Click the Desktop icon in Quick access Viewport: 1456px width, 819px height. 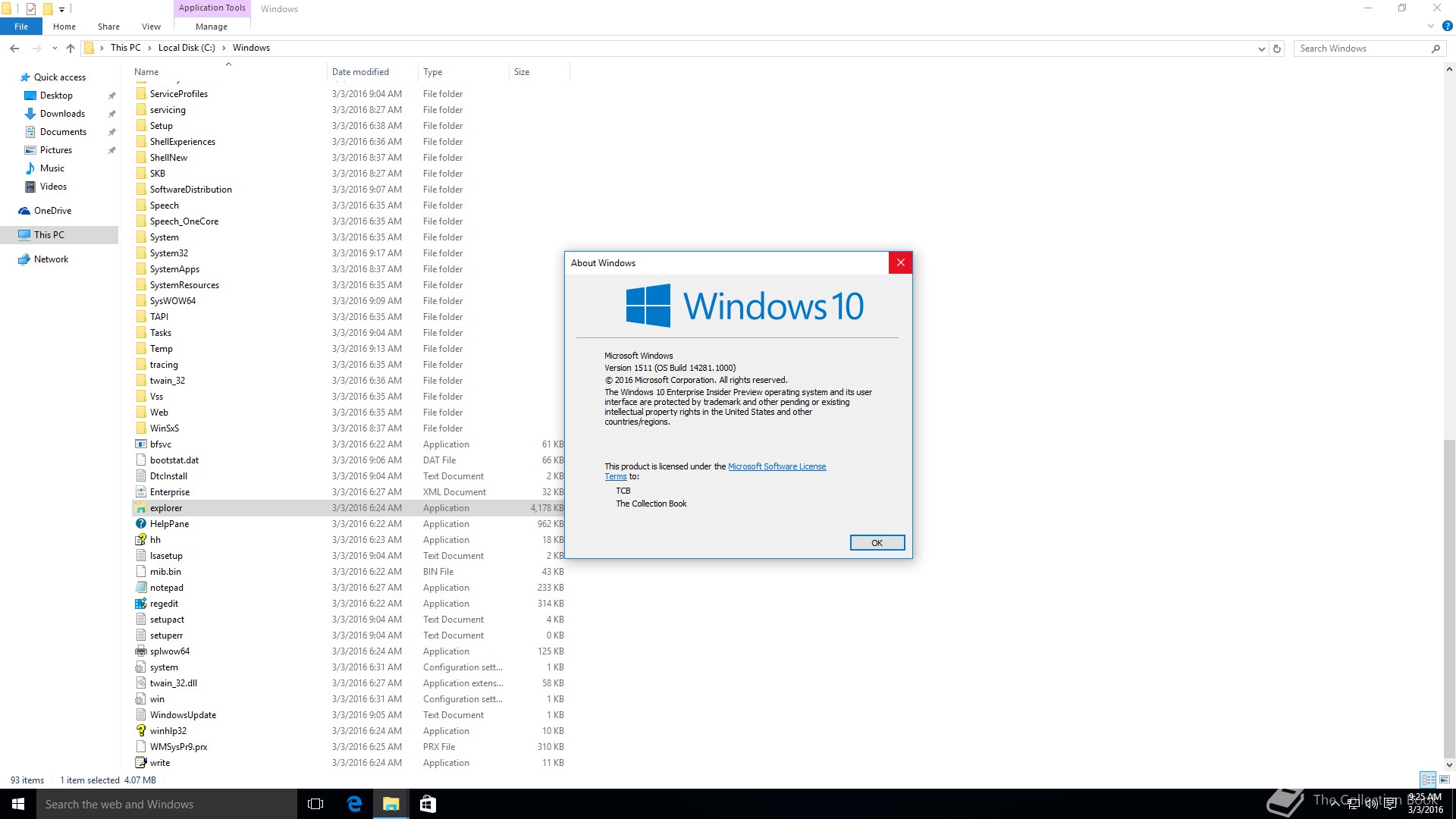[30, 96]
